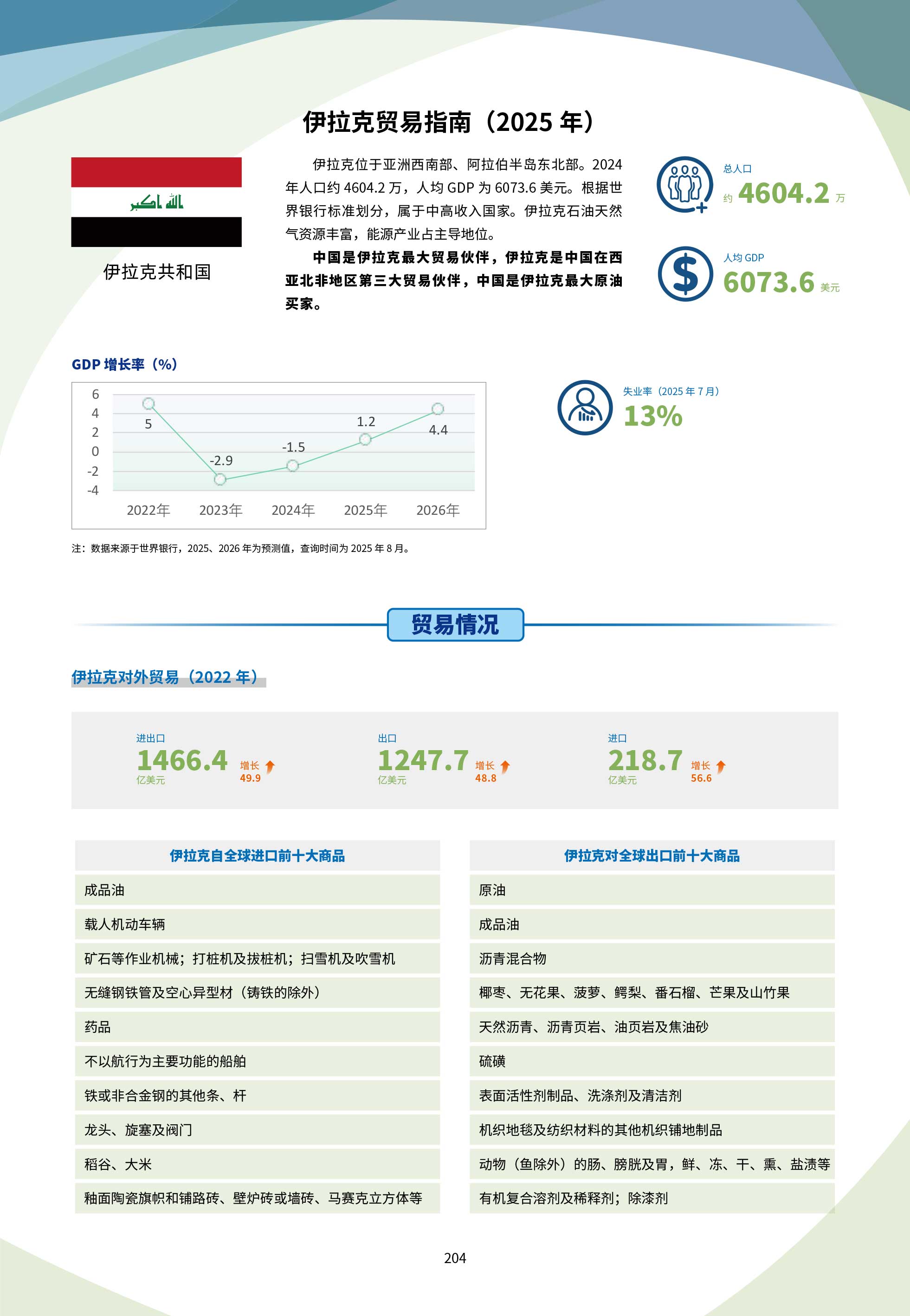910x1316 pixels.
Task: Click the 1247.7 export value figure
Action: point(423,760)
